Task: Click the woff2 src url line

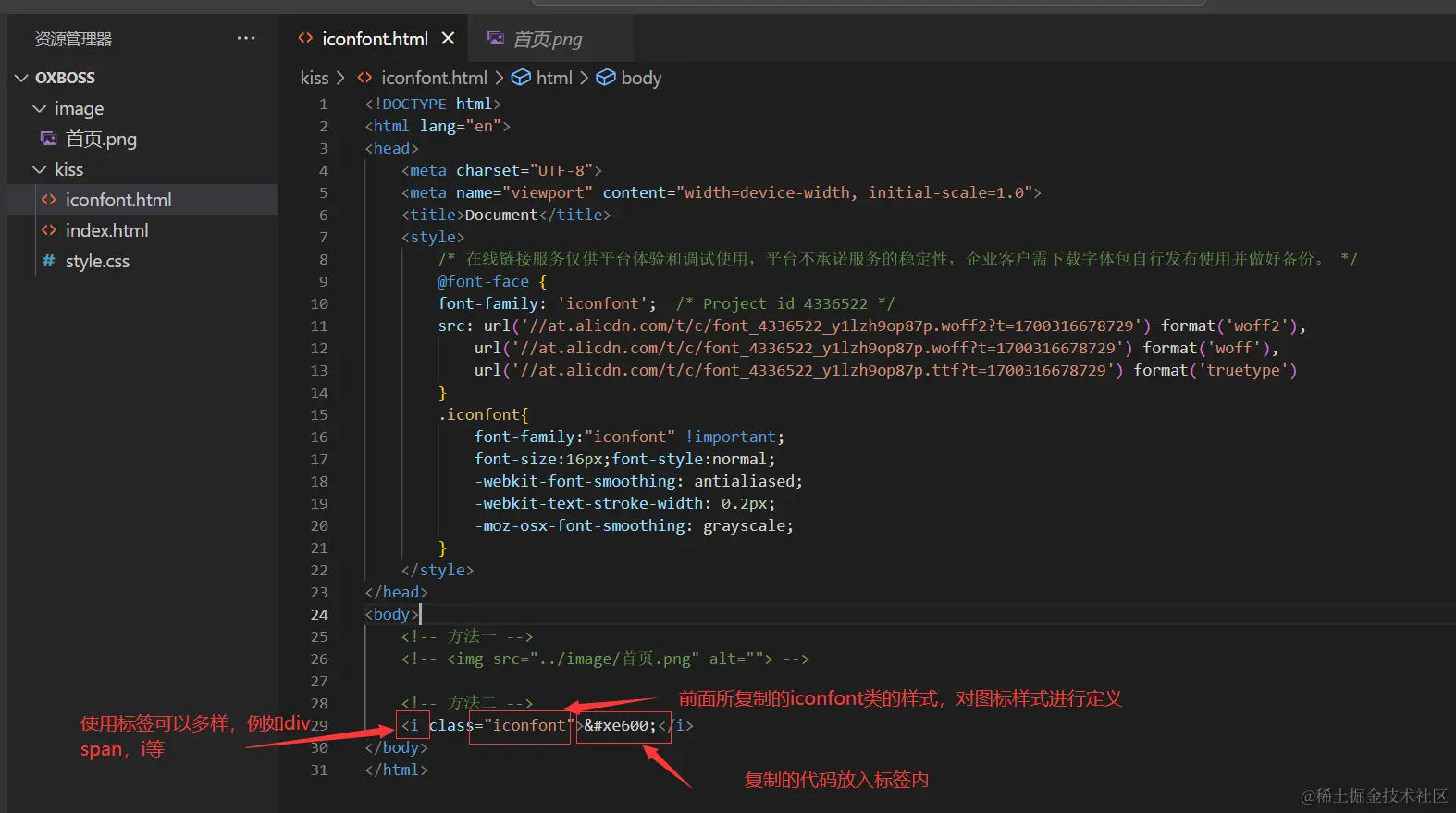Action: click(x=872, y=326)
